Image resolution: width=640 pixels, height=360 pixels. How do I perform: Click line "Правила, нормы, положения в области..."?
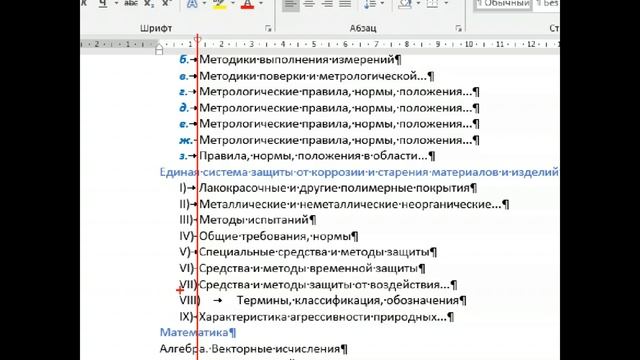click(313, 156)
